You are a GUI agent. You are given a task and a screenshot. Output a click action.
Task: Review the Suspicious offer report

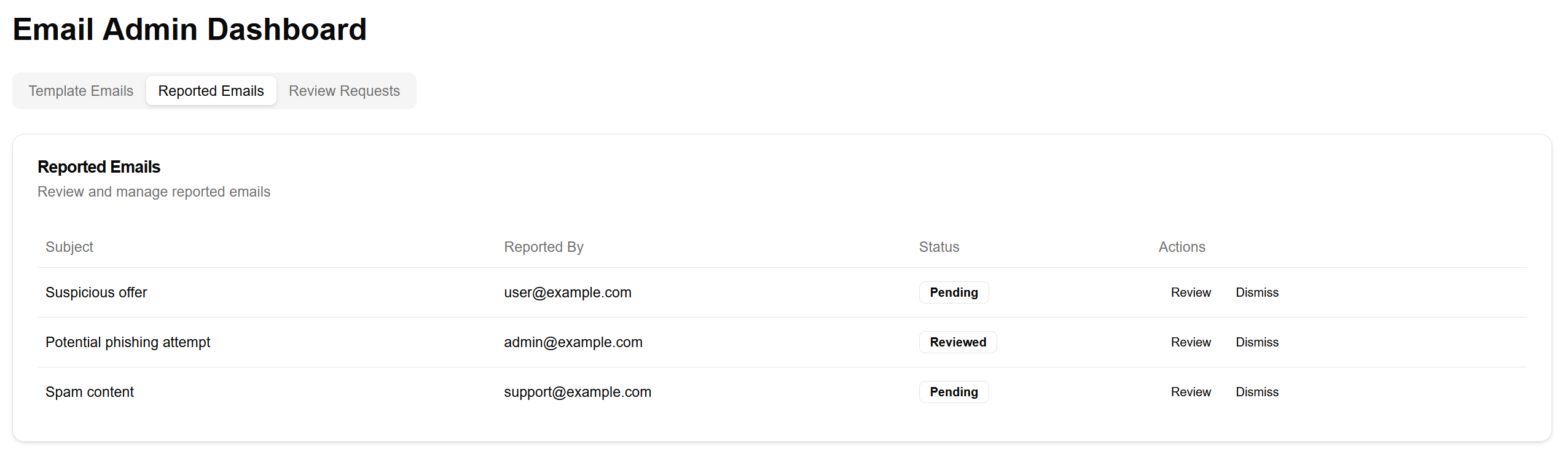tap(1190, 292)
